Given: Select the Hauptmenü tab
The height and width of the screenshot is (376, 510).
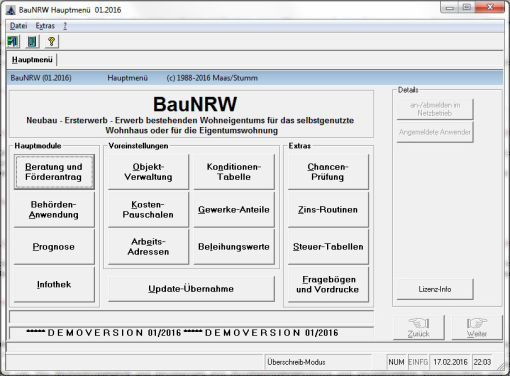Looking at the screenshot, I should (32, 60).
